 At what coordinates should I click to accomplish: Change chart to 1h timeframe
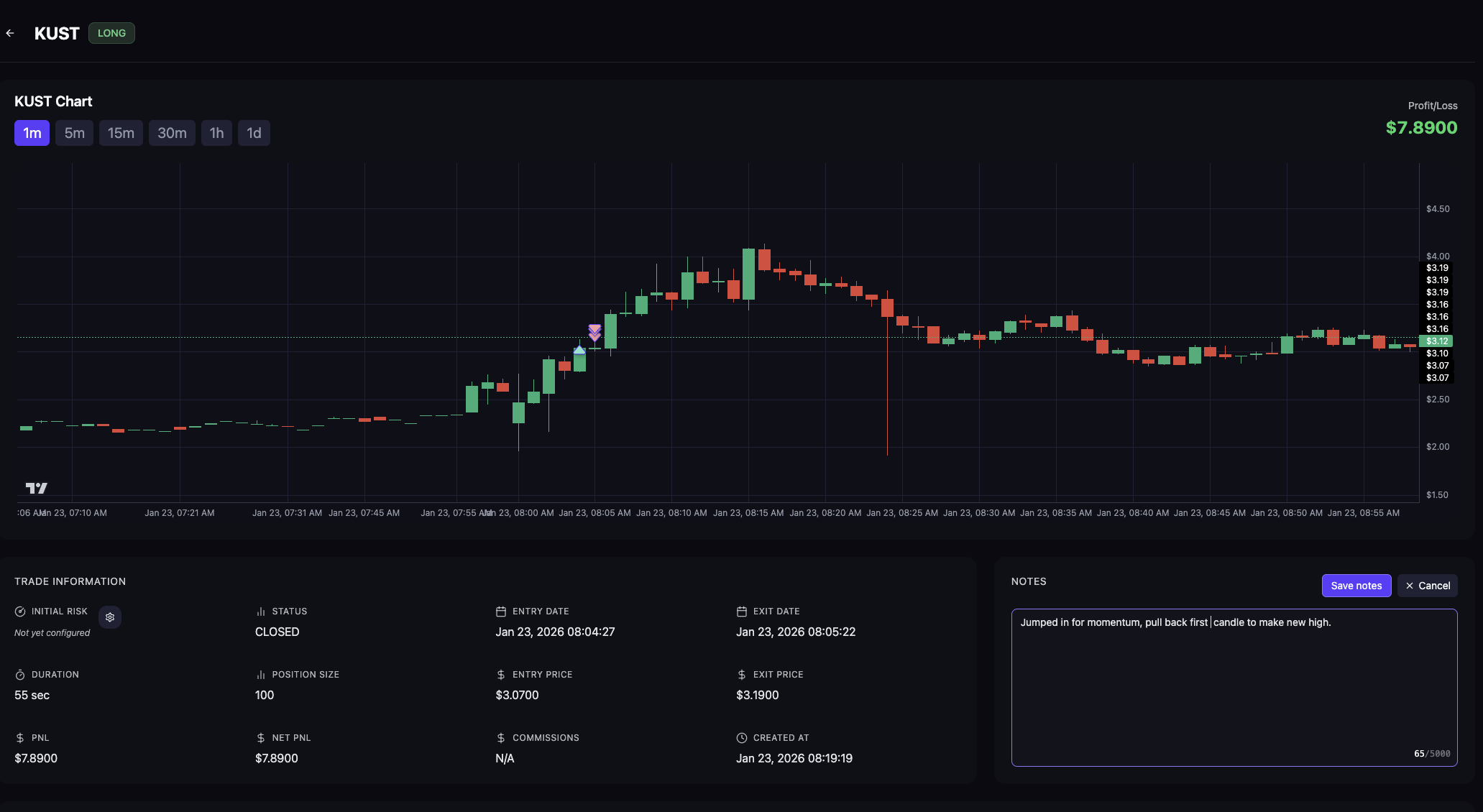(216, 133)
